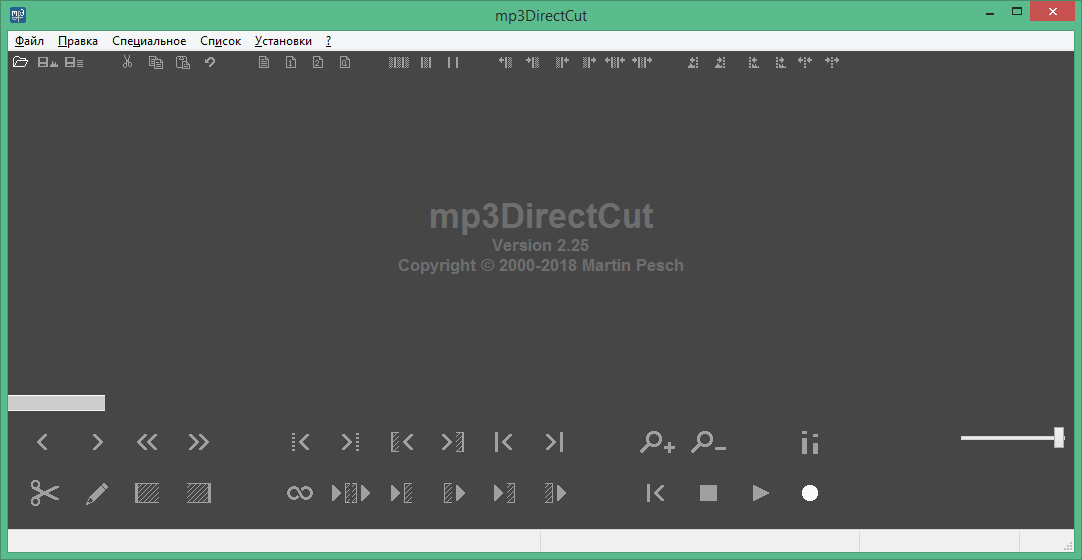
Task: Click the right chevron hatched-bar selection end button
Action: 453,442
